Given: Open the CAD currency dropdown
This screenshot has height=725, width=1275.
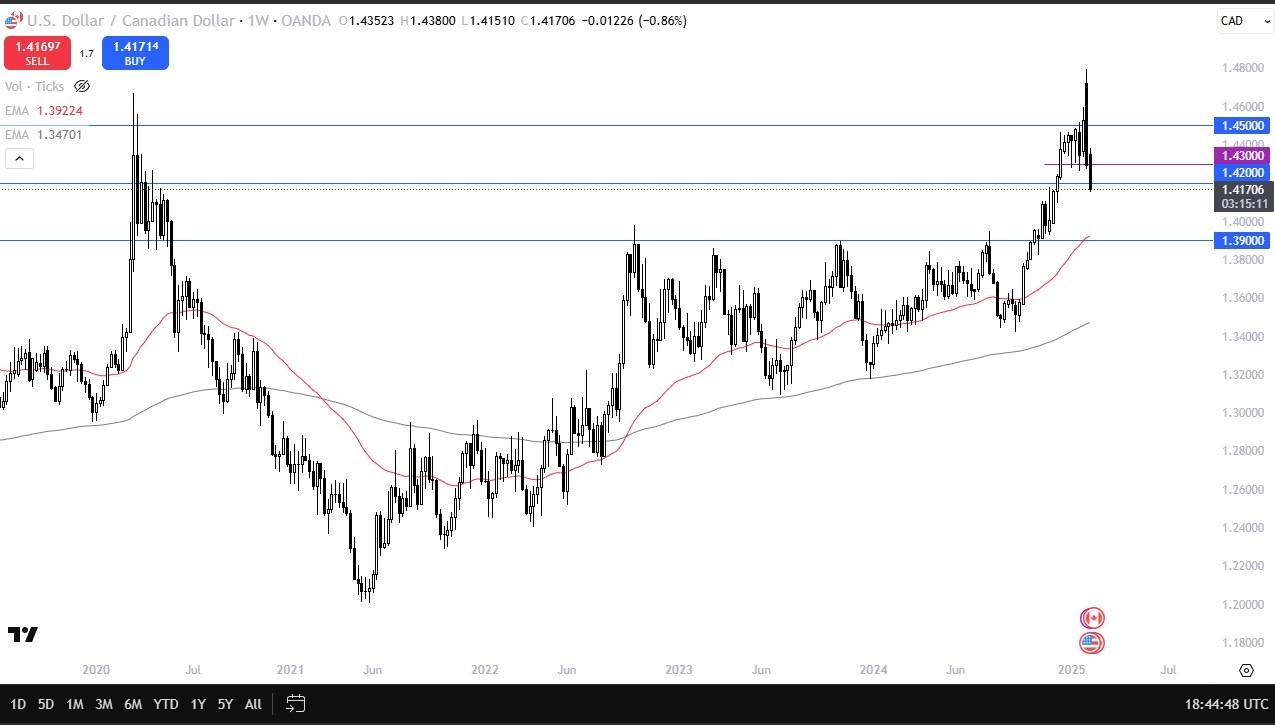Looking at the screenshot, I should 1242,21.
